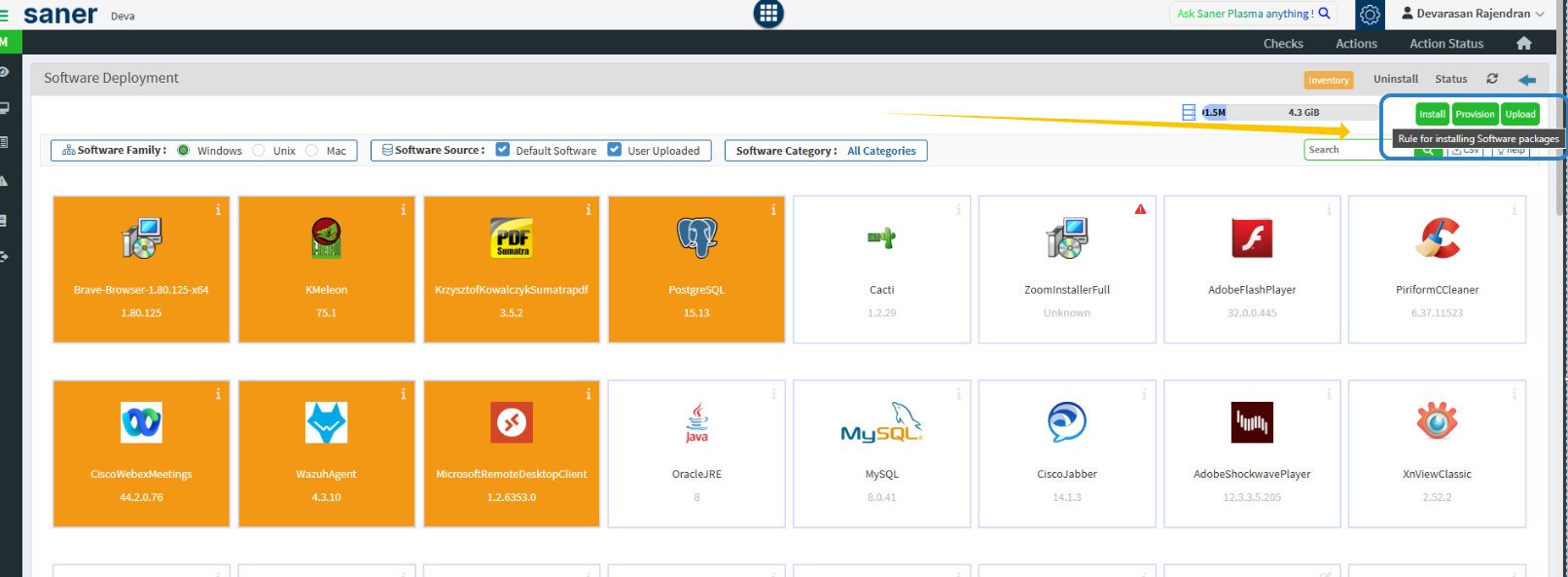Expand the Devarasan Rajendran user menu

coord(1473,14)
